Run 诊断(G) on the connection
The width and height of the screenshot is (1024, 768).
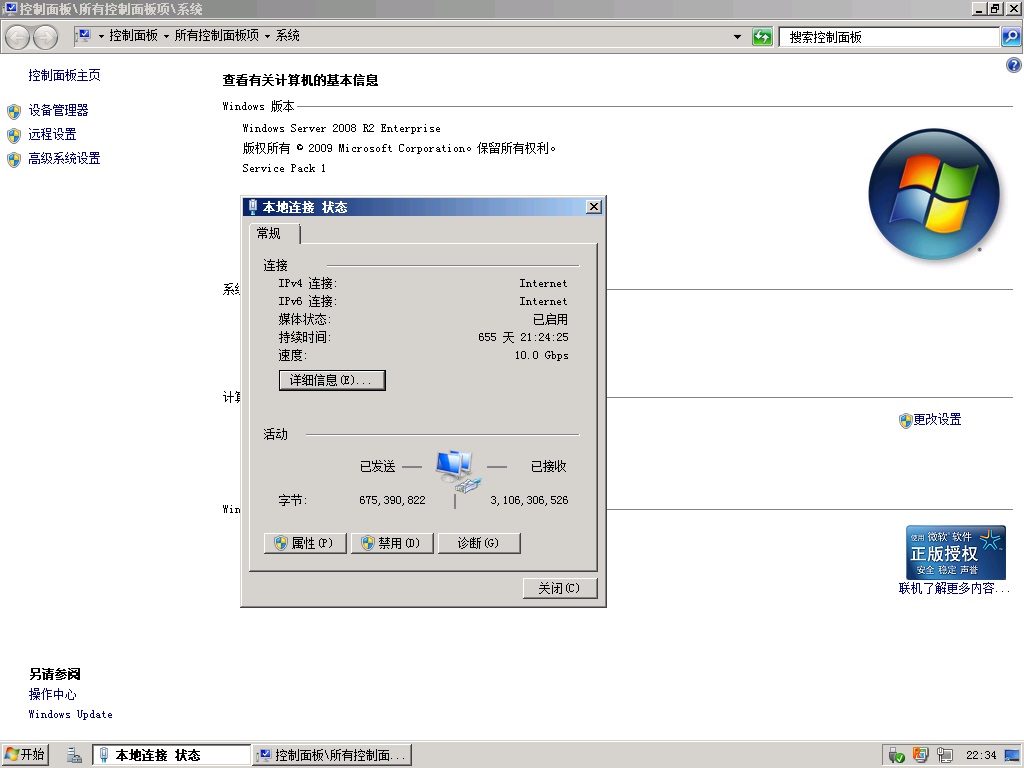pos(479,543)
